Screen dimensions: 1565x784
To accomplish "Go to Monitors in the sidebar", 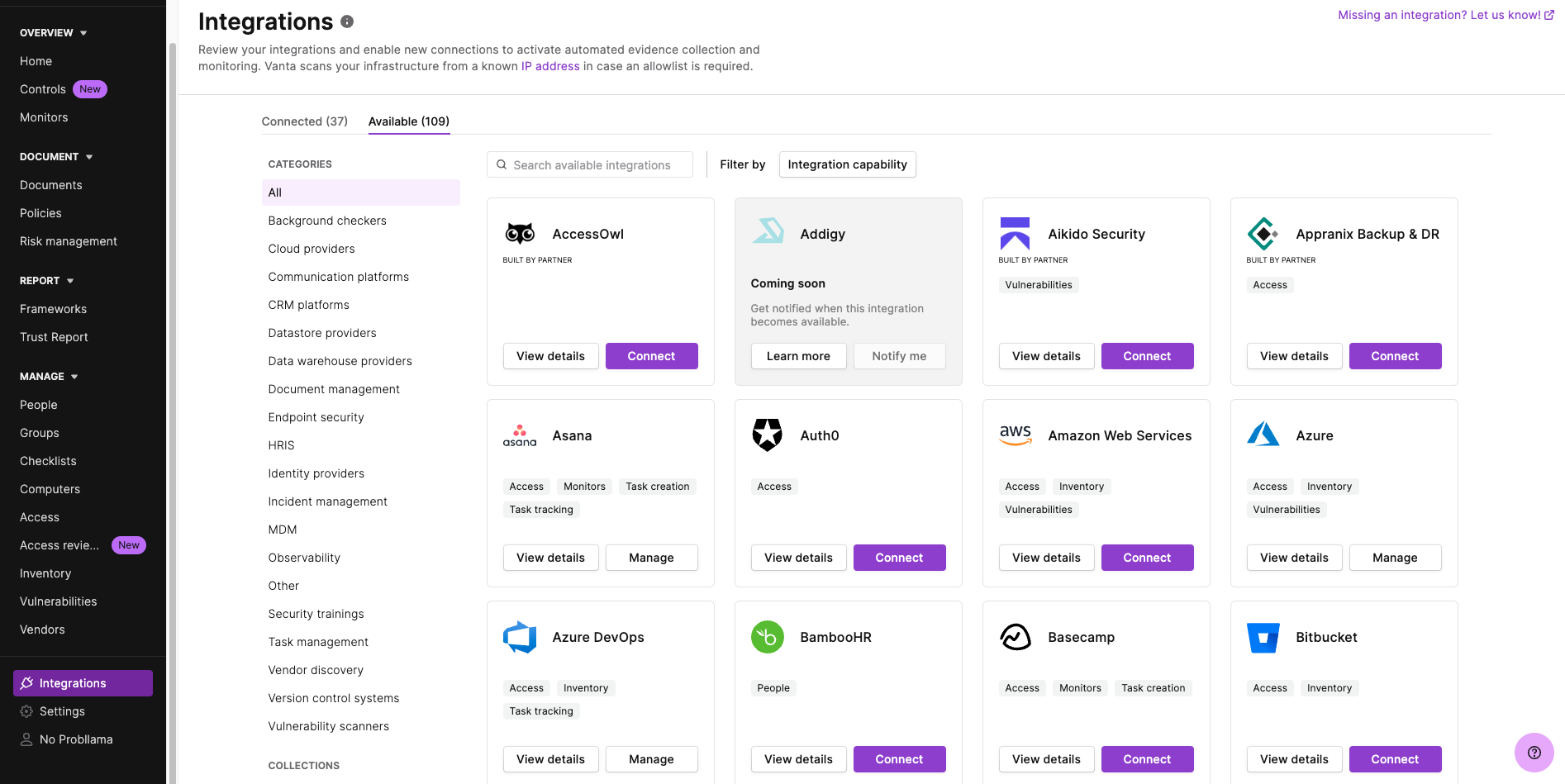I will pyautogui.click(x=44, y=117).
